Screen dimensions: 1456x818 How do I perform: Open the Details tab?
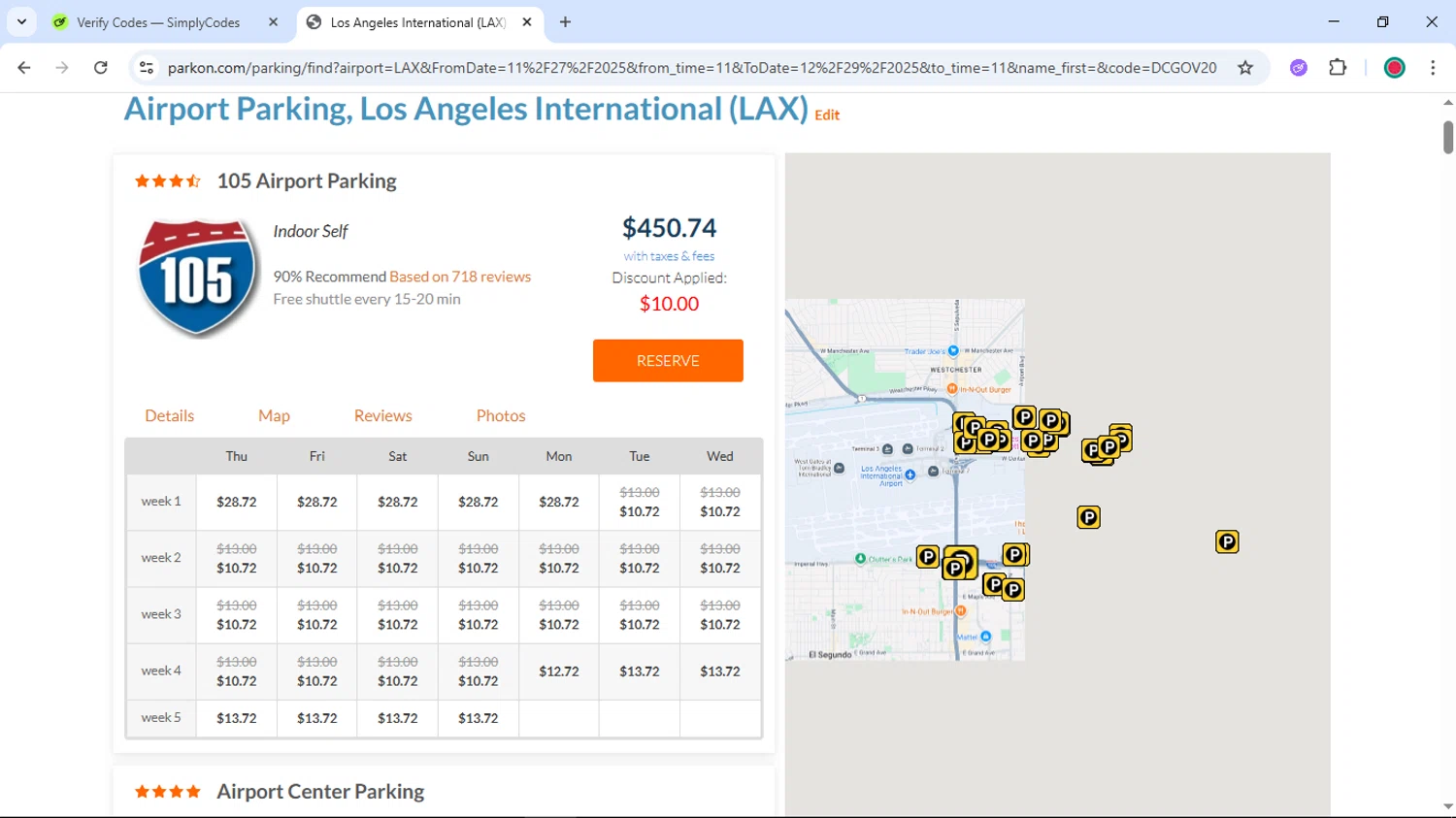click(x=170, y=415)
